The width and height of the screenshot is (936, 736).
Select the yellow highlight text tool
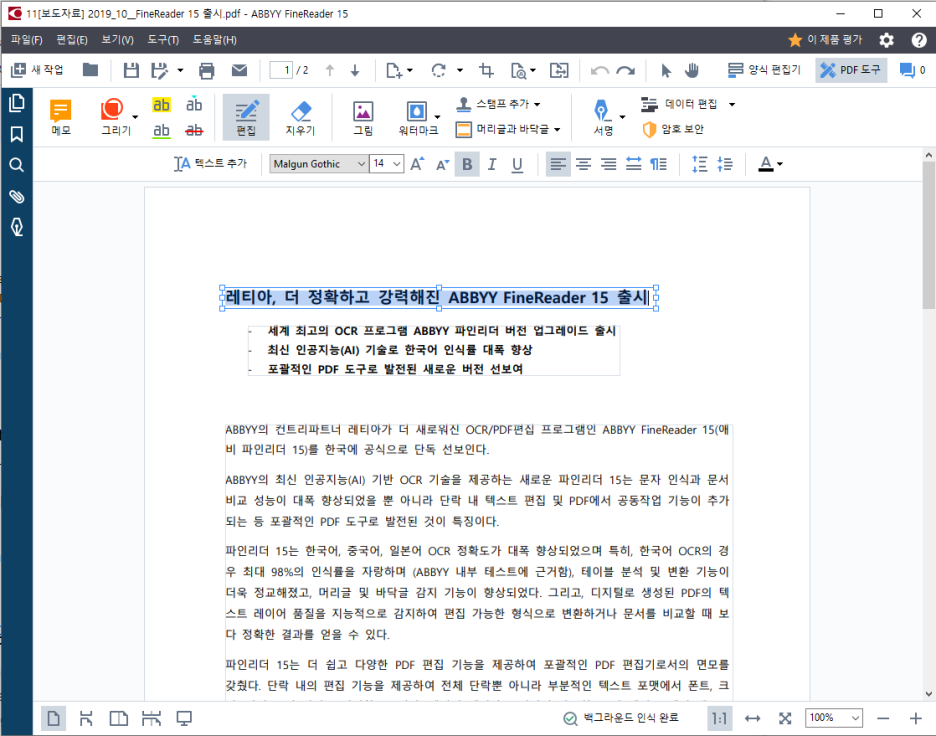[x=161, y=104]
